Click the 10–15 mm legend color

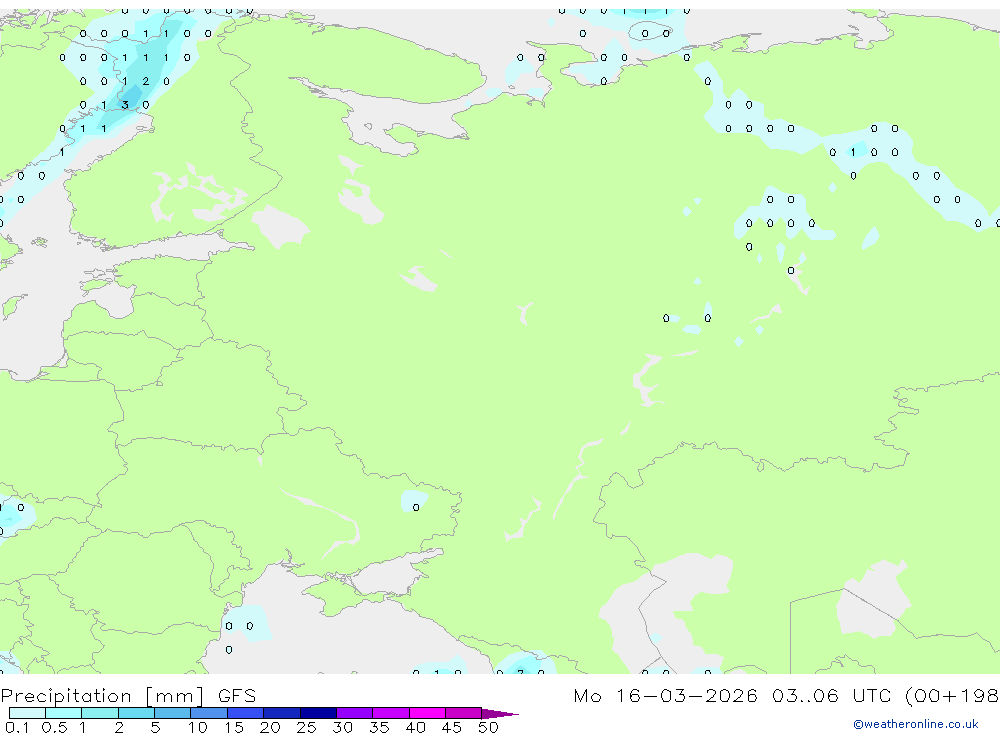click(209, 713)
